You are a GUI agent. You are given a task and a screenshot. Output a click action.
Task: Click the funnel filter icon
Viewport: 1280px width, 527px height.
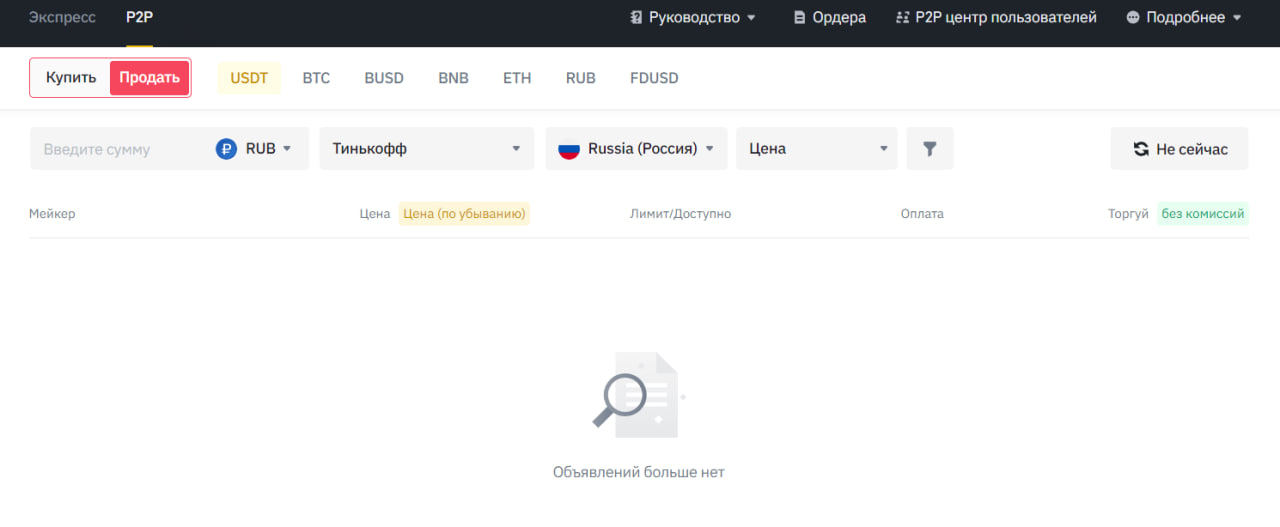click(930, 149)
